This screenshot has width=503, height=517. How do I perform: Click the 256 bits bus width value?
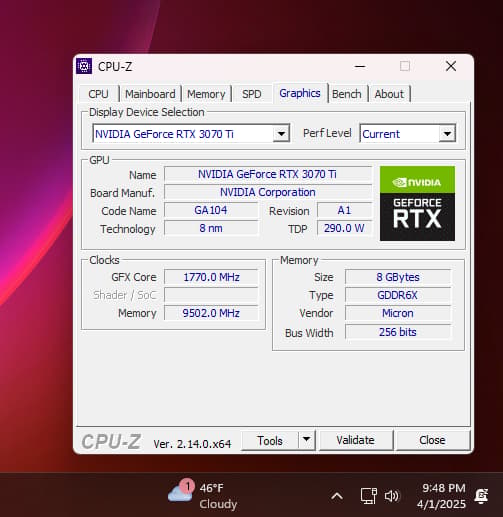[398, 332]
